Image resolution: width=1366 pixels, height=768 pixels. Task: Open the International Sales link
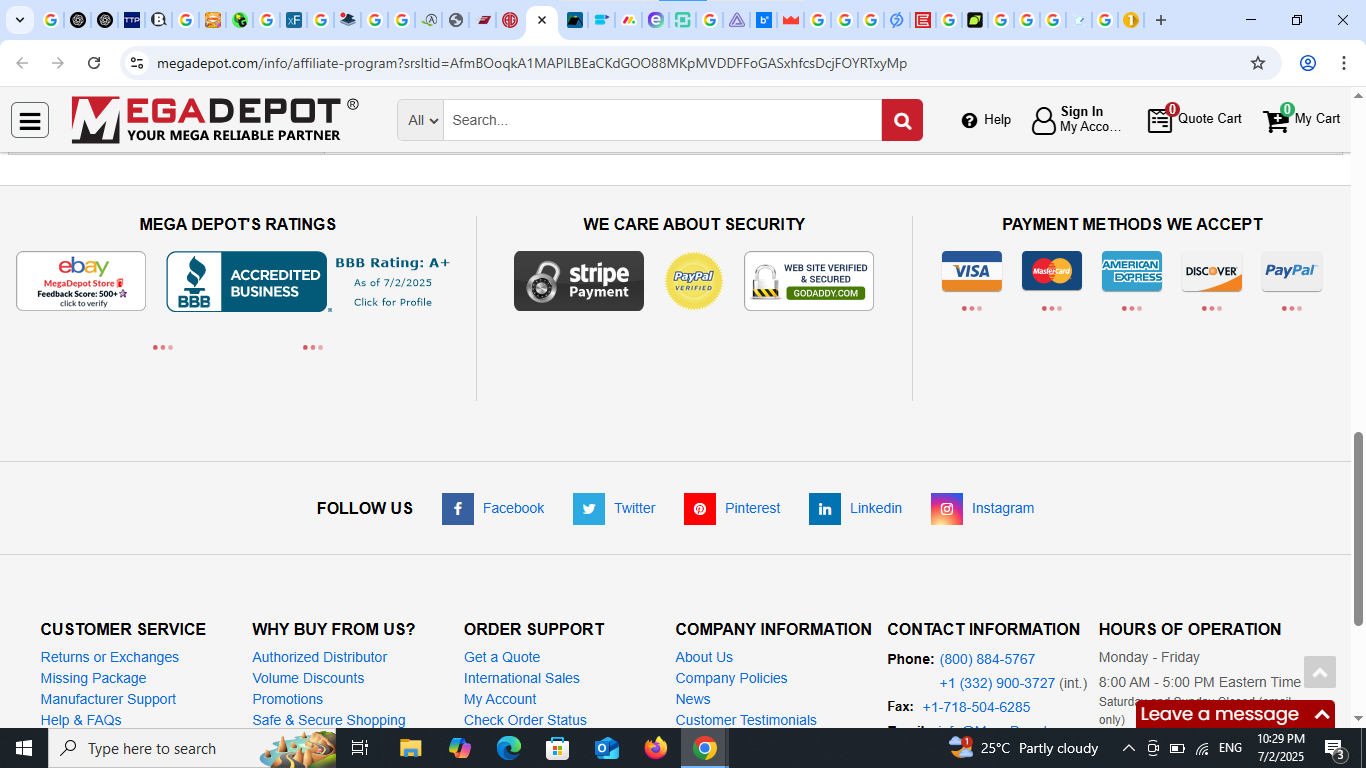click(x=522, y=678)
